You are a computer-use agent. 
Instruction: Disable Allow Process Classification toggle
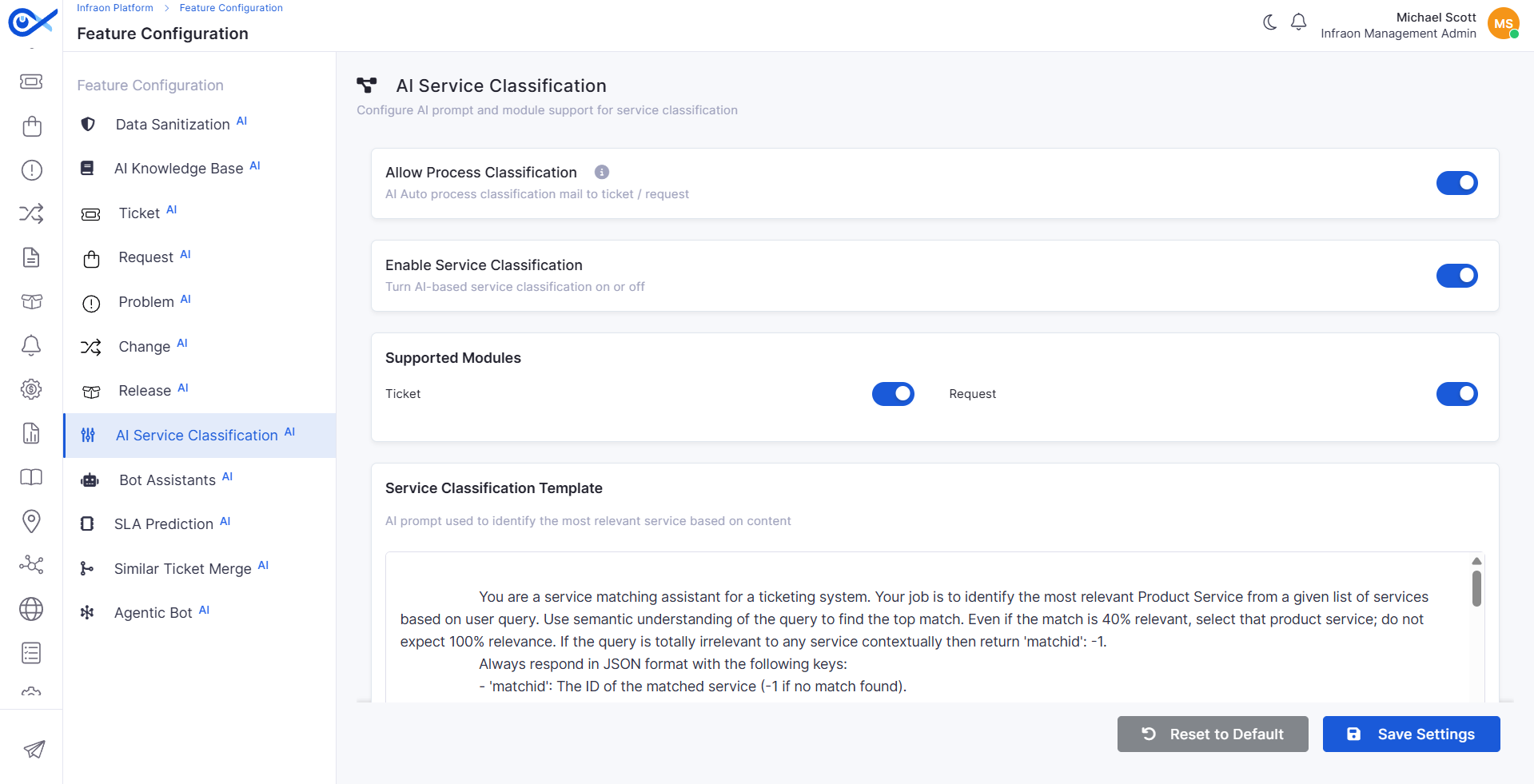coord(1456,183)
